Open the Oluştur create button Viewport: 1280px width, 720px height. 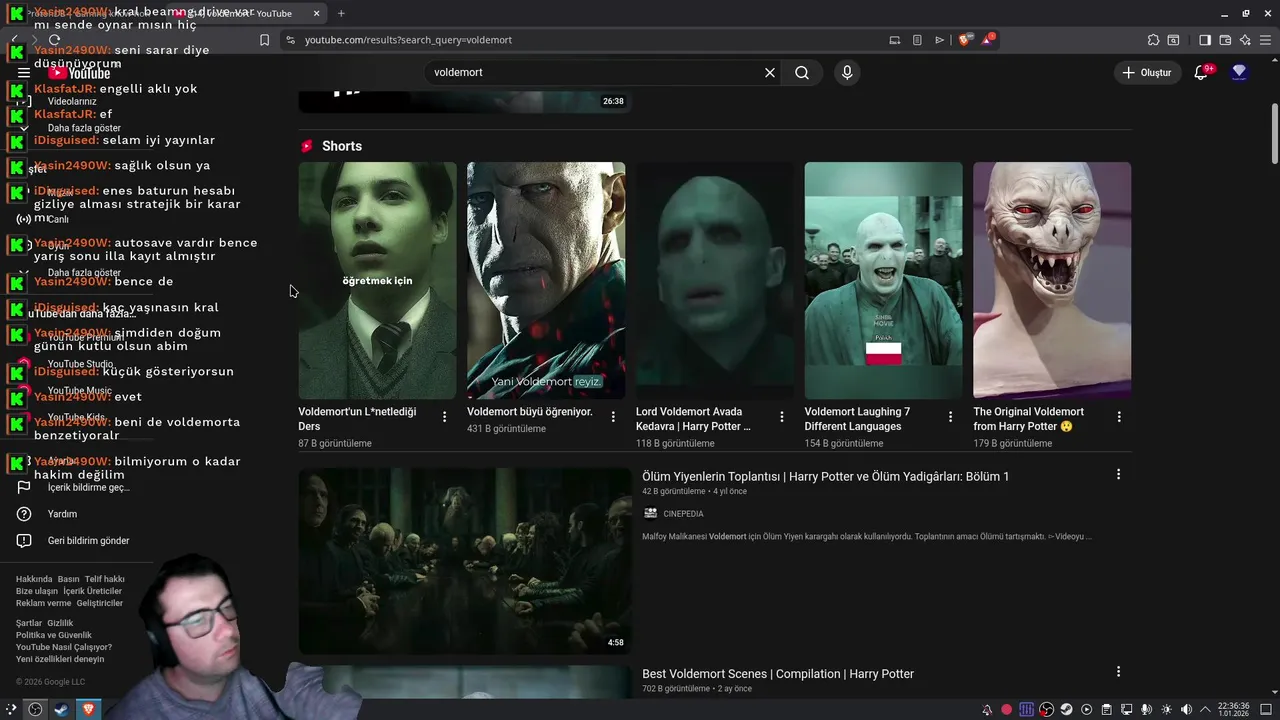click(x=1146, y=72)
